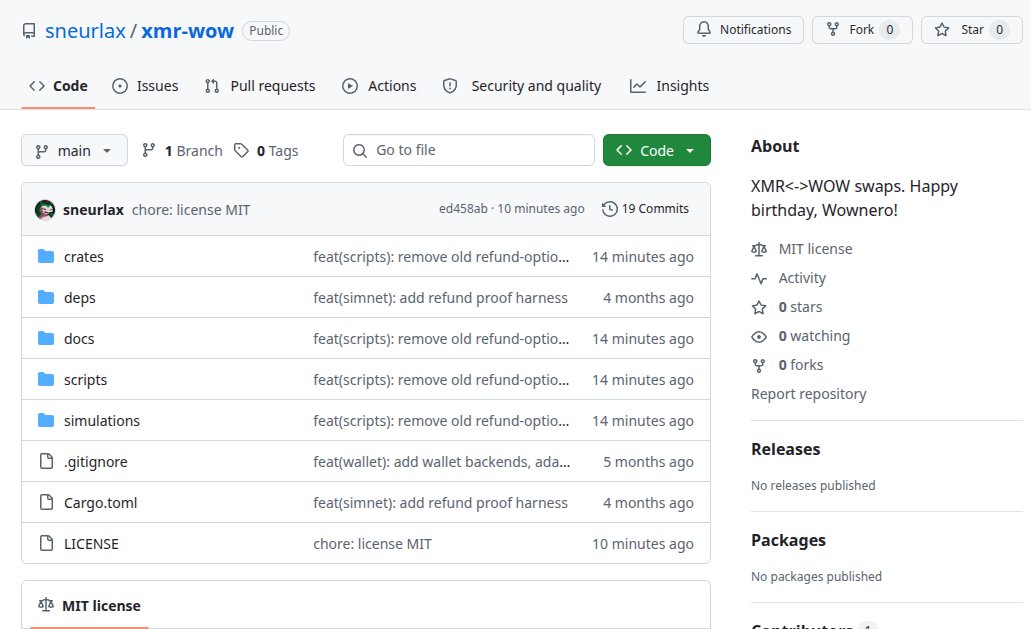This screenshot has width=1031, height=629.
Task: Click the star icon beside 0 stars
Action: click(759, 307)
